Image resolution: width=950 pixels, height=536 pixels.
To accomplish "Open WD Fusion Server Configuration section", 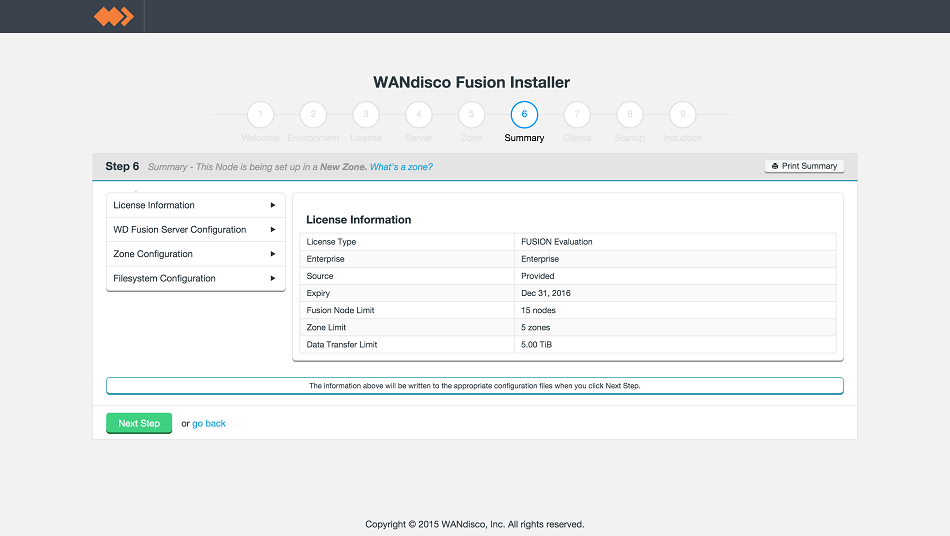I will [x=196, y=230].
